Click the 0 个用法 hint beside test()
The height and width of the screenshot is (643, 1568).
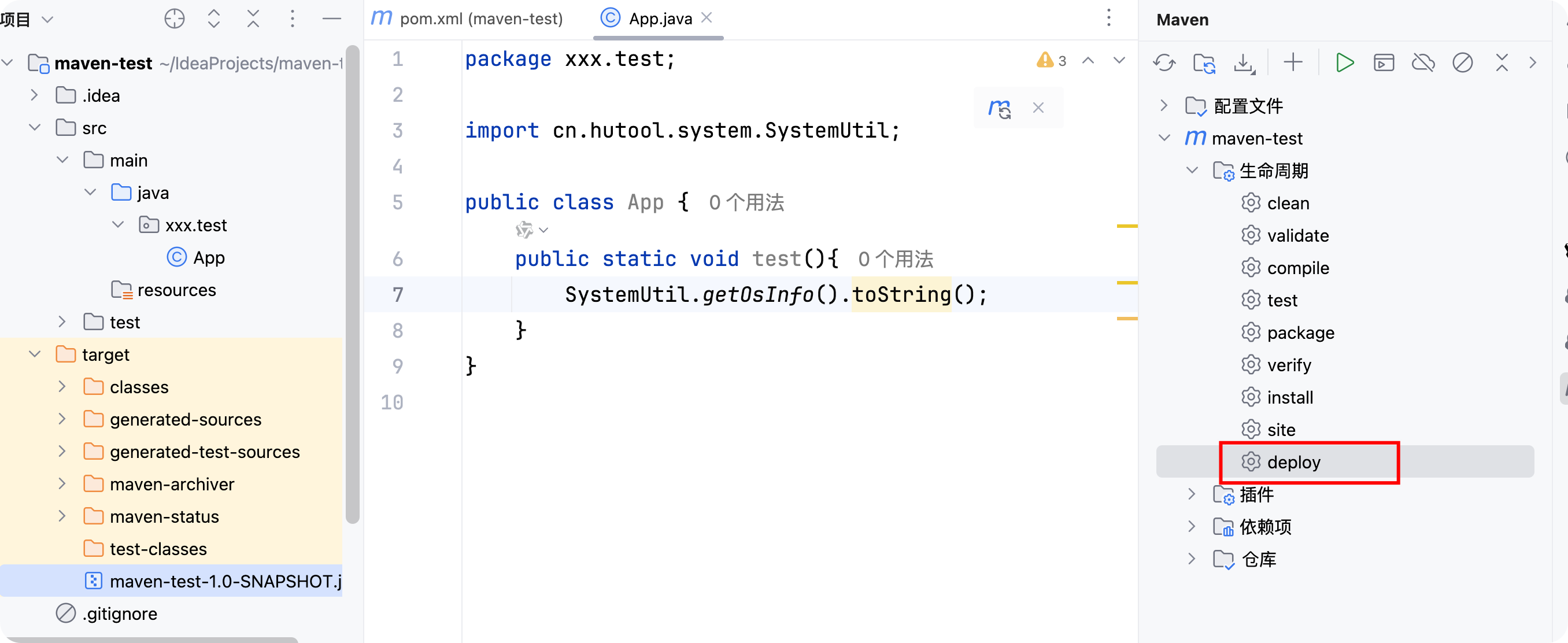click(896, 259)
